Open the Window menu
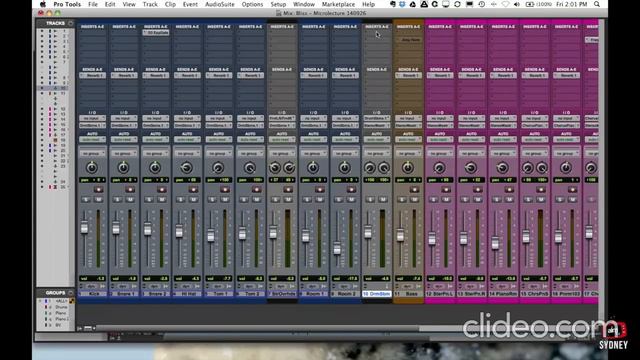 pyautogui.click(x=304, y=4)
